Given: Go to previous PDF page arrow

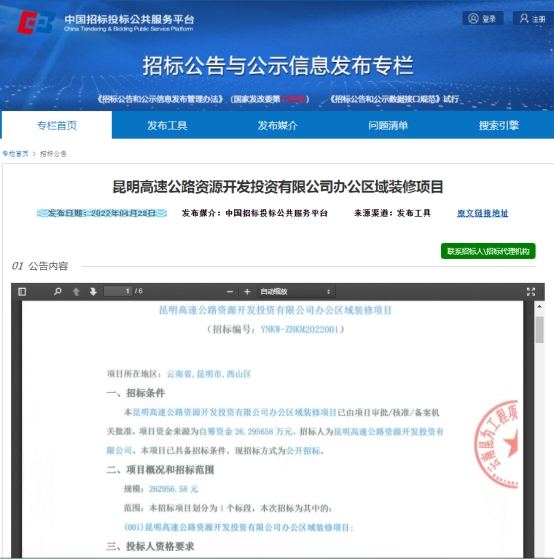Looking at the screenshot, I should (x=76, y=292).
